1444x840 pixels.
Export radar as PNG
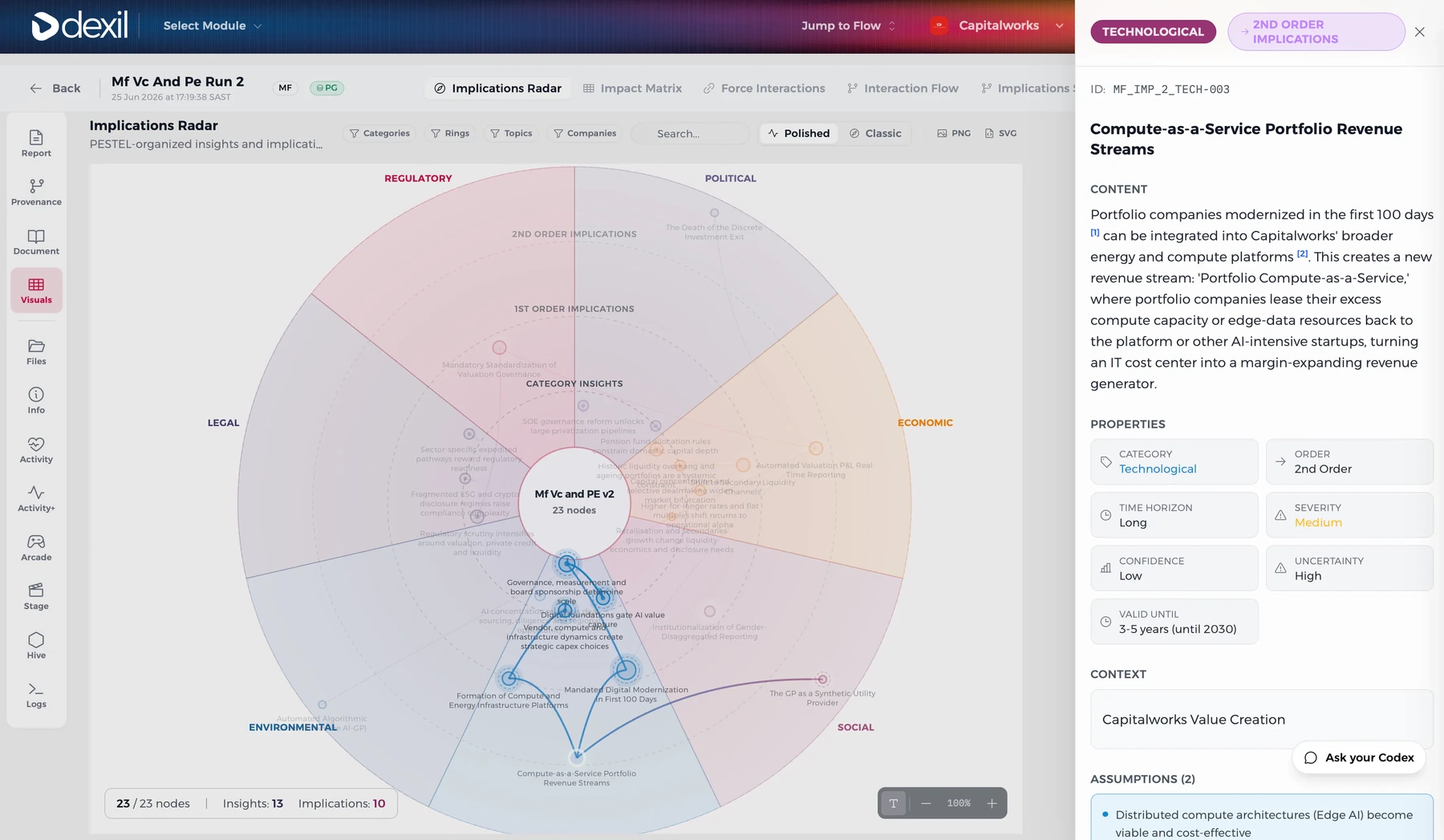pyautogui.click(x=954, y=133)
